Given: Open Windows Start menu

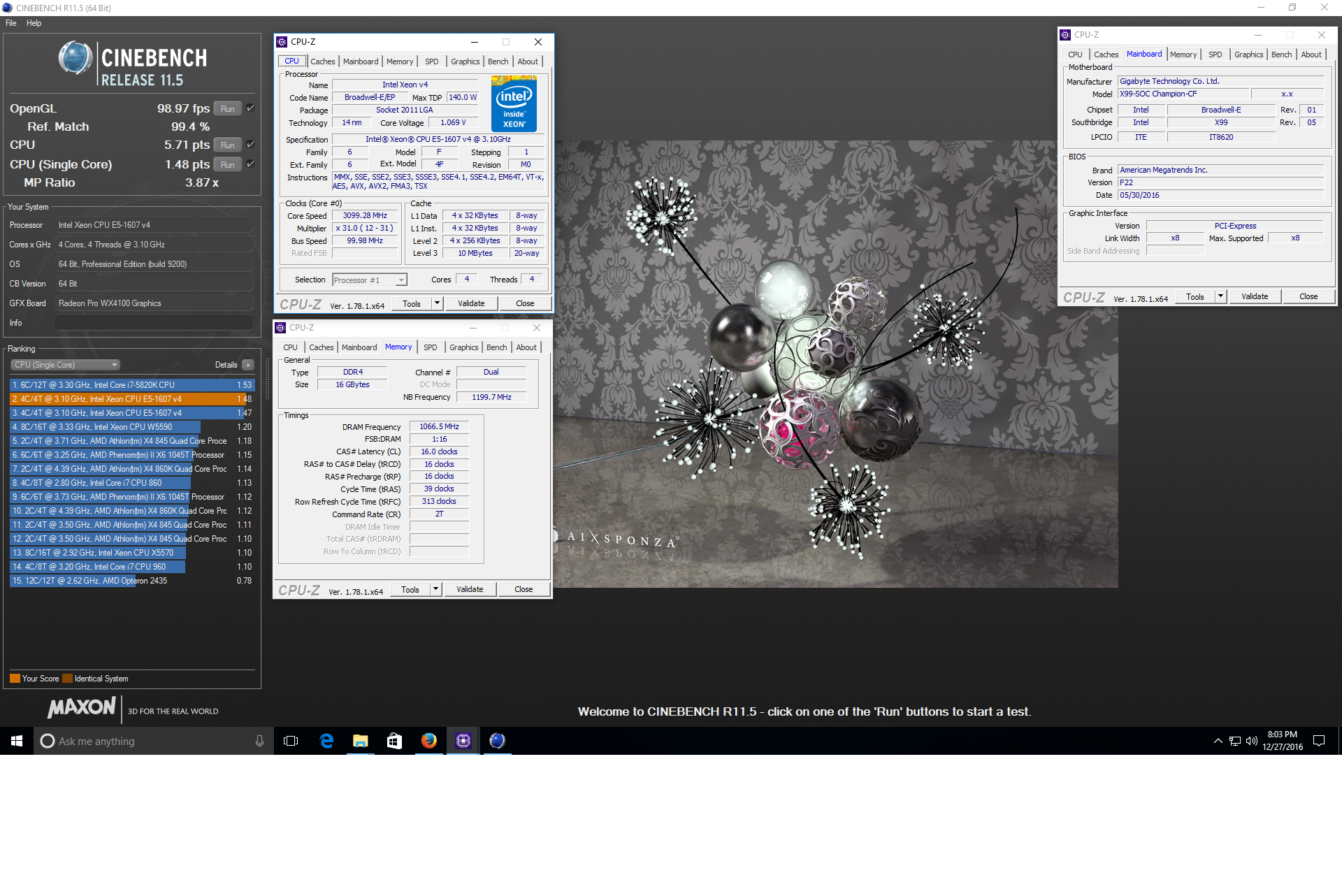Looking at the screenshot, I should pyautogui.click(x=17, y=741).
